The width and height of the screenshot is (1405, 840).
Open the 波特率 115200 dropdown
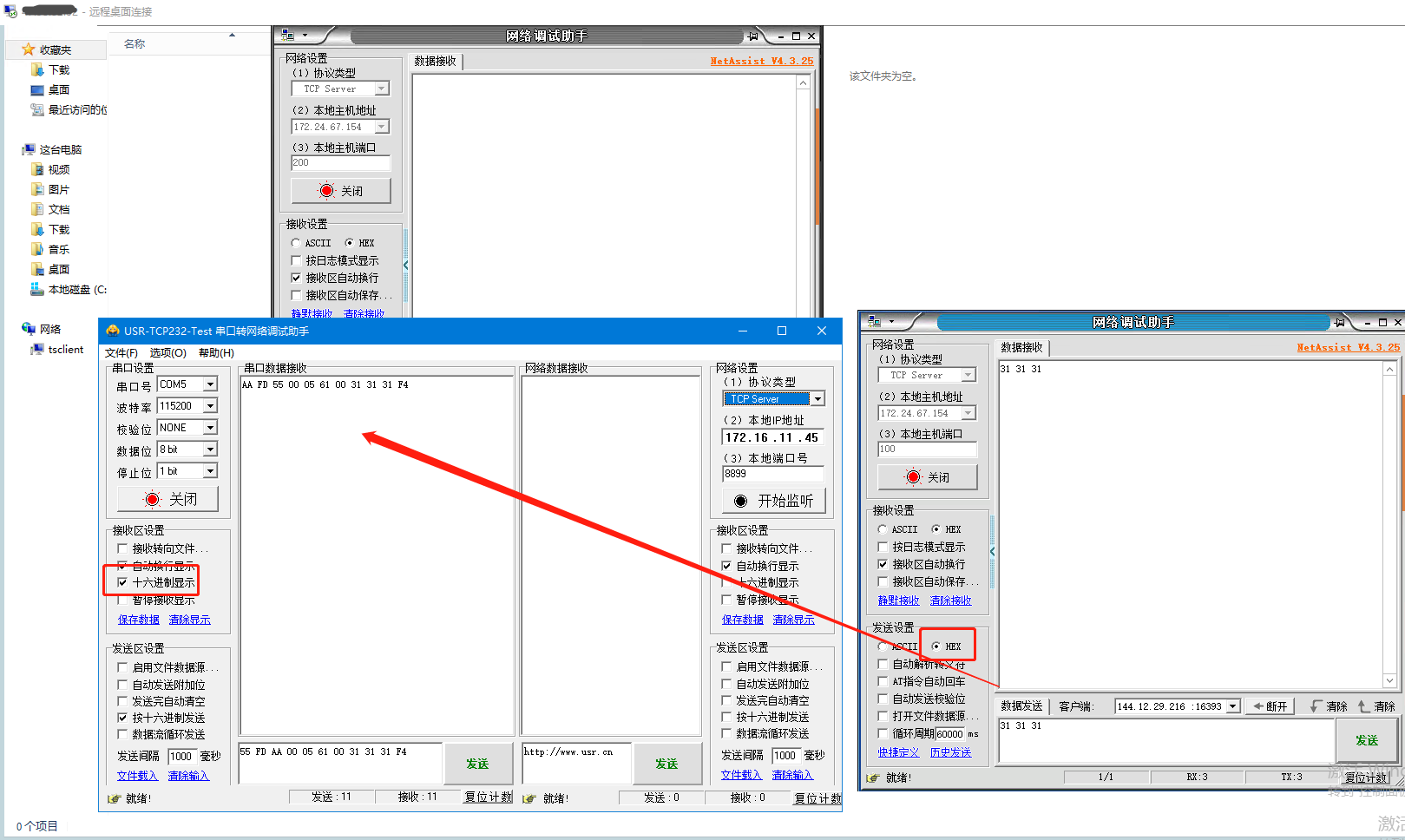(210, 406)
